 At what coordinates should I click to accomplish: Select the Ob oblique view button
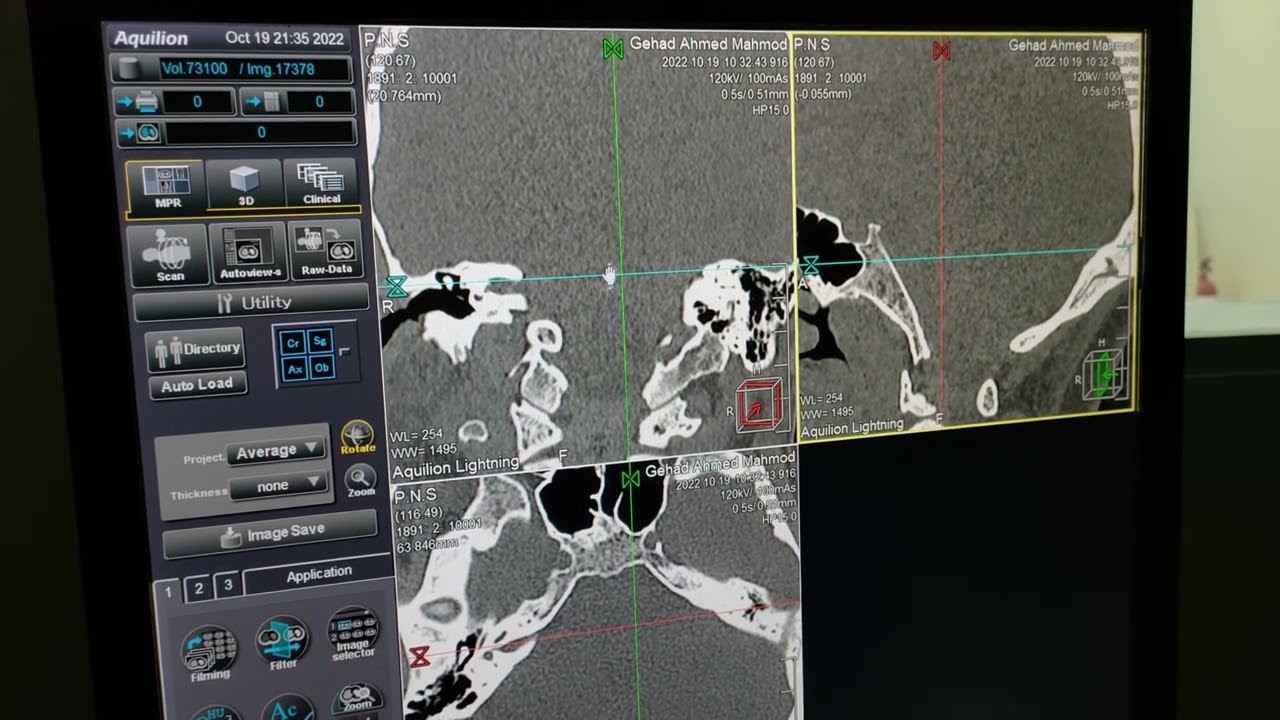click(321, 367)
